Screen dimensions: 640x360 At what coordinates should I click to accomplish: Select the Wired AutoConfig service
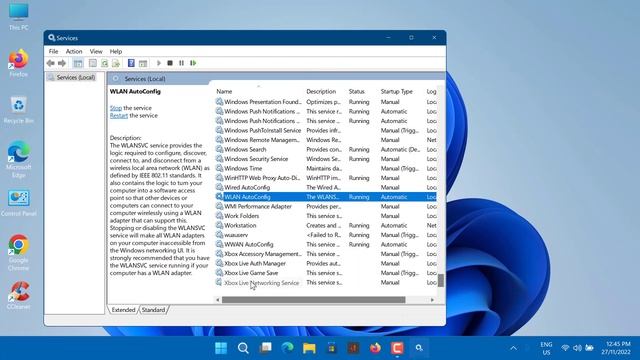pyautogui.click(x=325, y=187)
